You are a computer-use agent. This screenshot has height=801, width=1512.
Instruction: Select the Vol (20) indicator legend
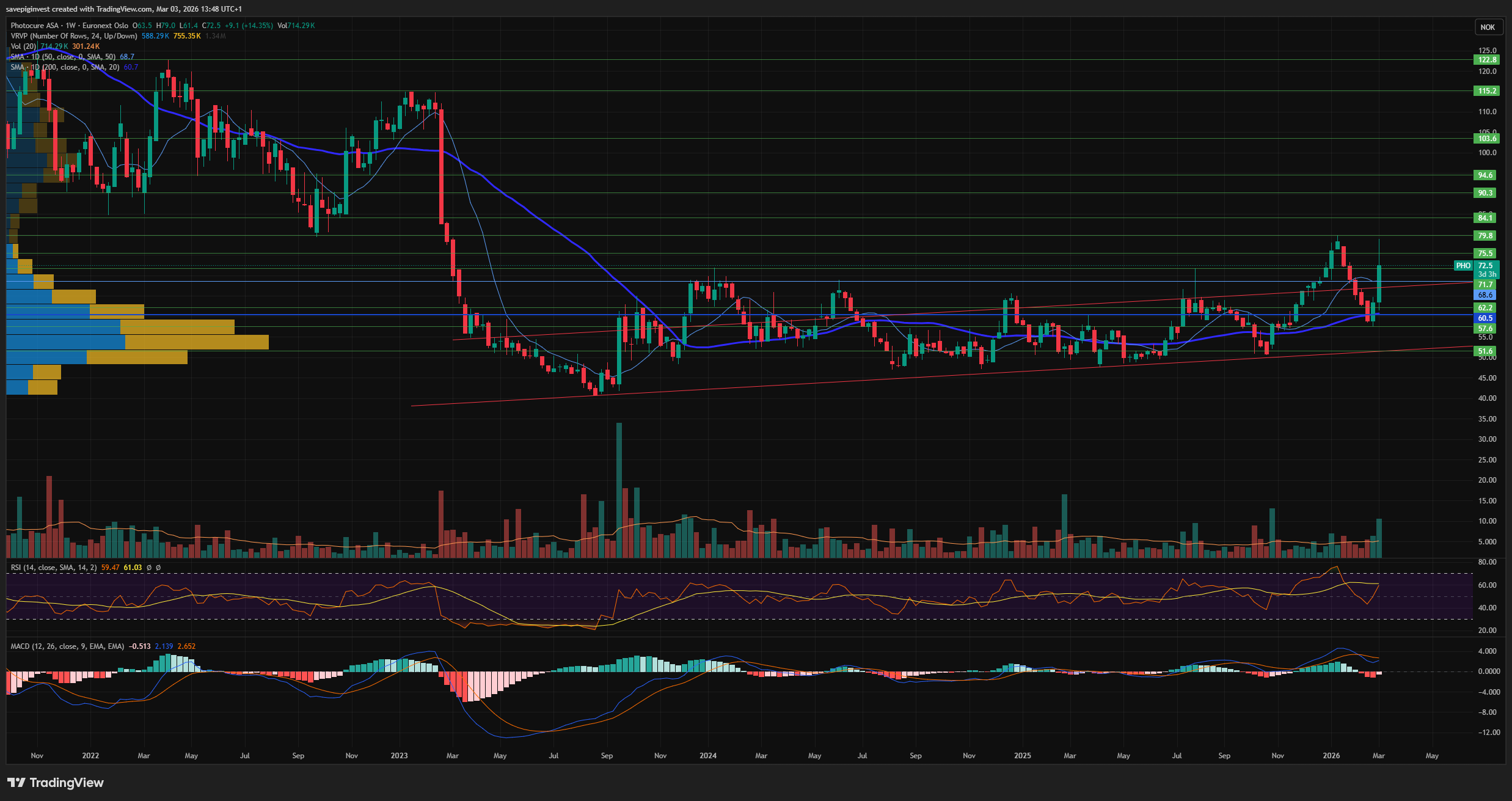23,46
